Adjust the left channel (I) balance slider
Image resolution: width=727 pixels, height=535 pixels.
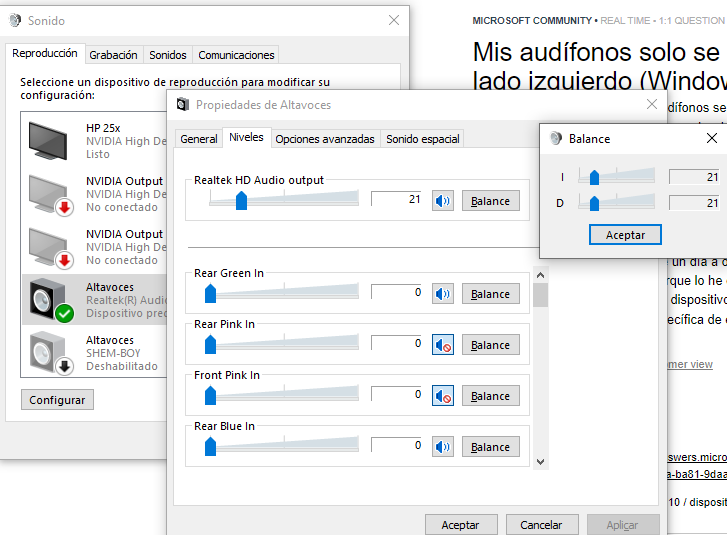click(617, 176)
